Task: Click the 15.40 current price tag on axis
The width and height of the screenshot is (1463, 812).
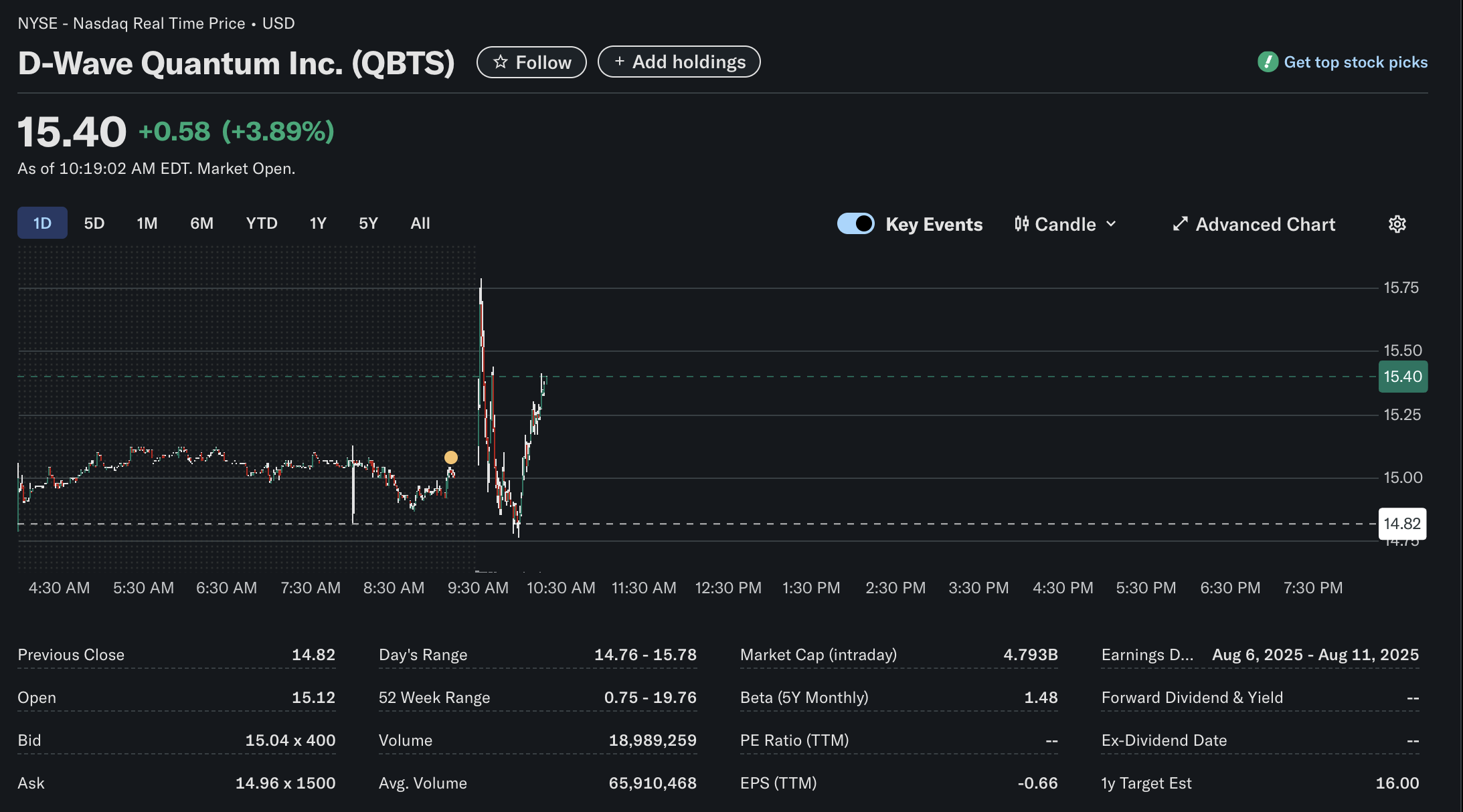Action: click(x=1403, y=377)
